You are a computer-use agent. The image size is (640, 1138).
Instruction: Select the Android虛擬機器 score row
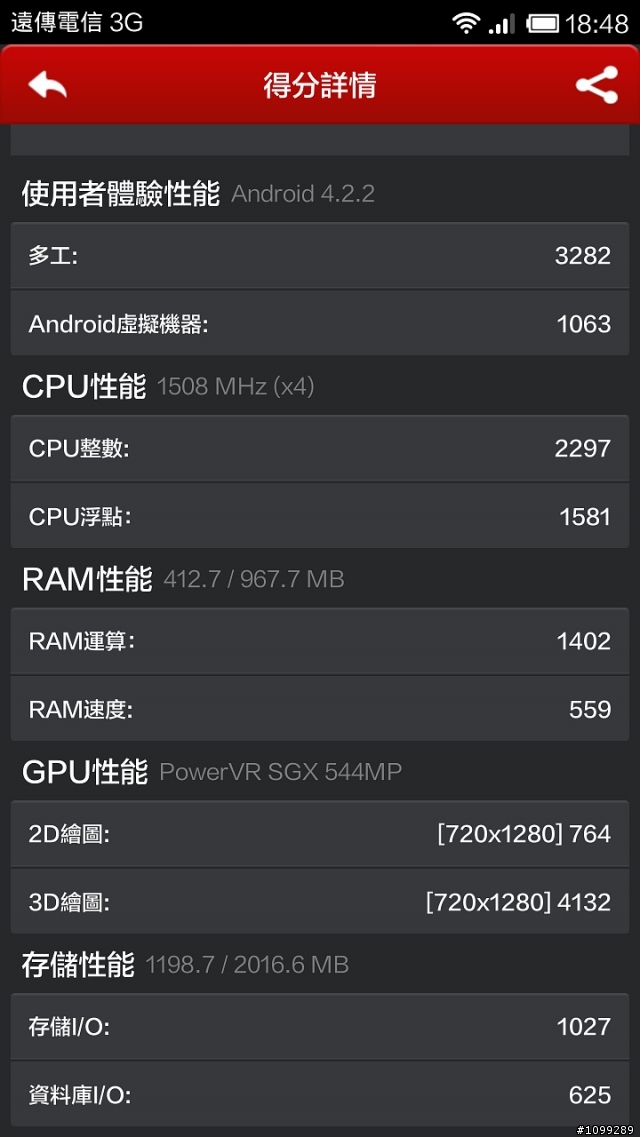pyautogui.click(x=320, y=323)
